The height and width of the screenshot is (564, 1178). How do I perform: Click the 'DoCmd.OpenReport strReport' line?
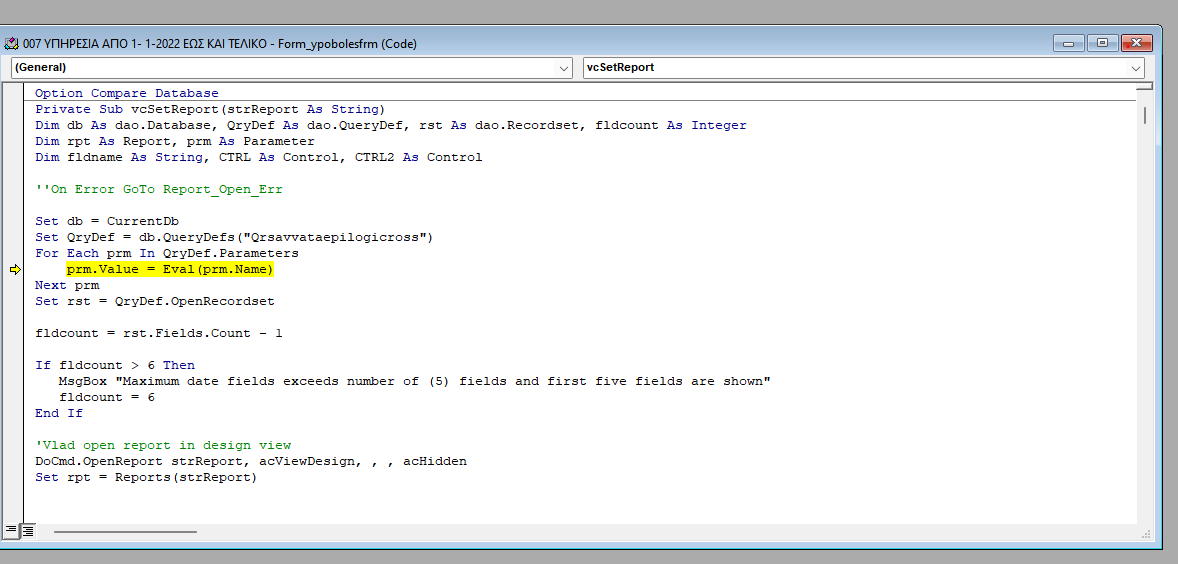(251, 461)
